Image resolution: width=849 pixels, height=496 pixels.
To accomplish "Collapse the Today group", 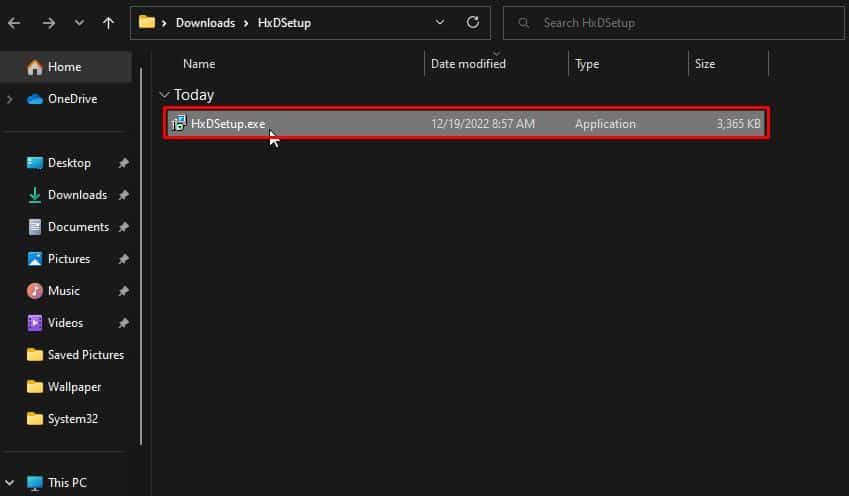I will (164, 95).
